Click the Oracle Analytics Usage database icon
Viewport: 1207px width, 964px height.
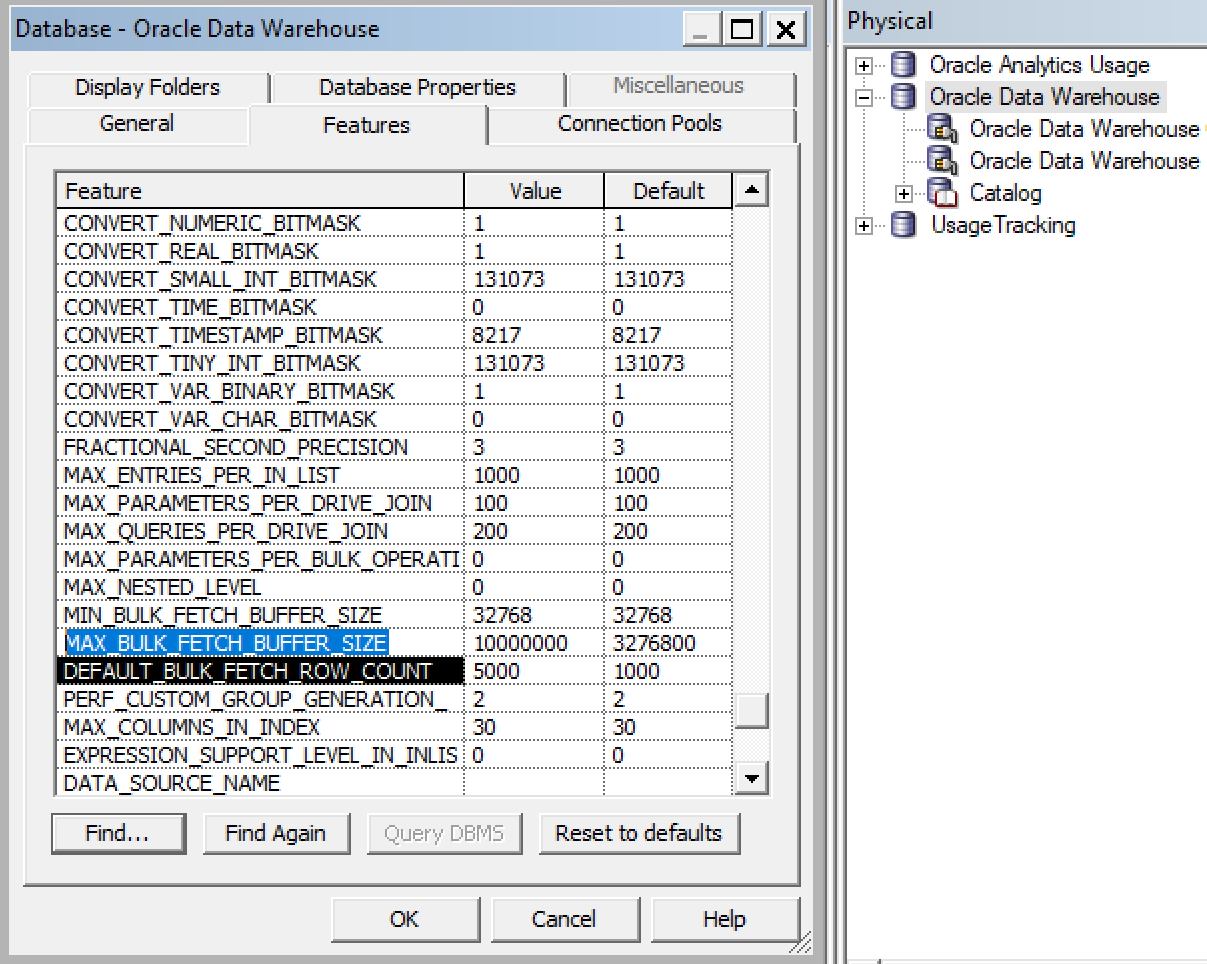coord(903,65)
